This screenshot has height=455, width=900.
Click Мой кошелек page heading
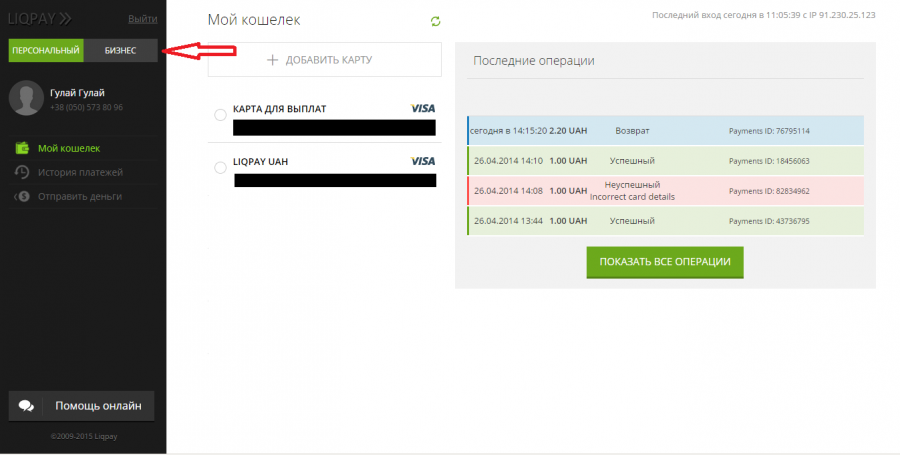254,20
